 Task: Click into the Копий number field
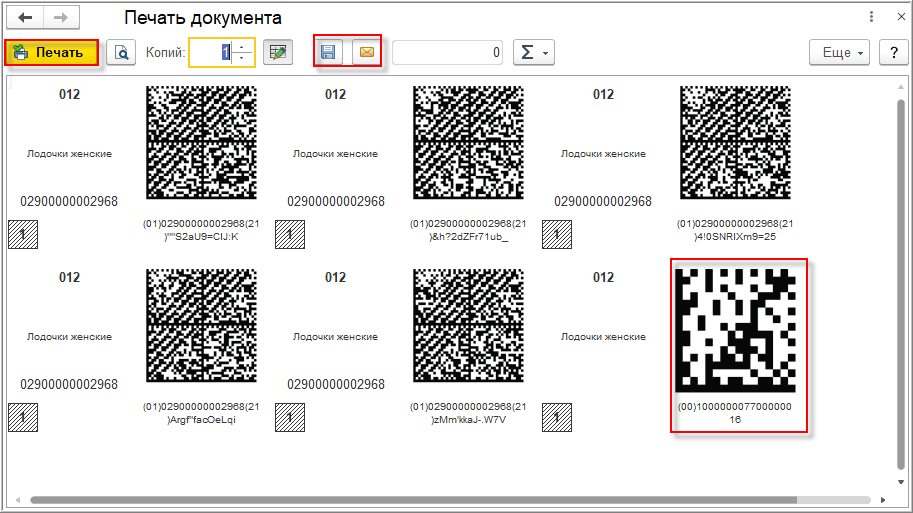click(211, 52)
